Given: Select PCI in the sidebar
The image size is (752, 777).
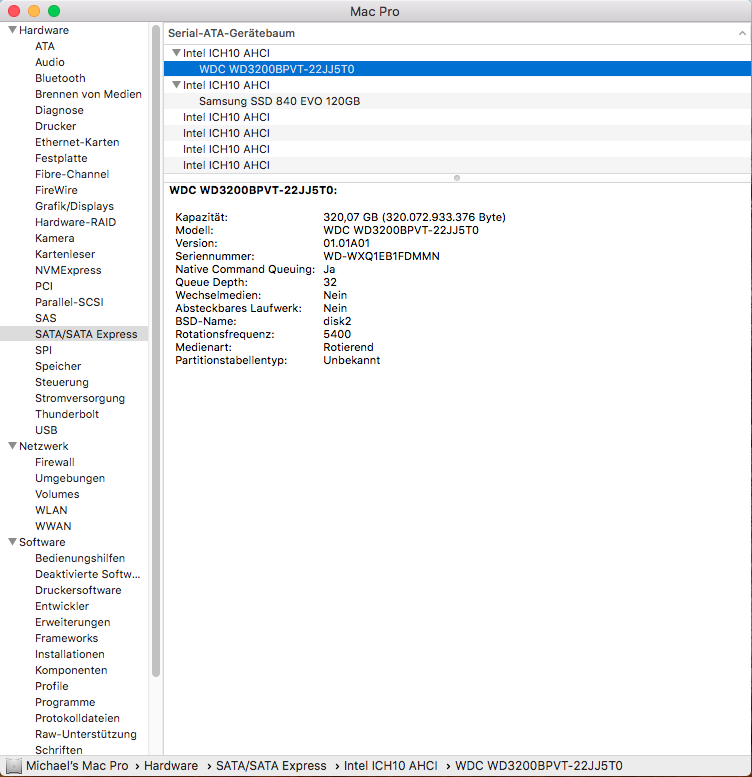Looking at the screenshot, I should pos(44,286).
